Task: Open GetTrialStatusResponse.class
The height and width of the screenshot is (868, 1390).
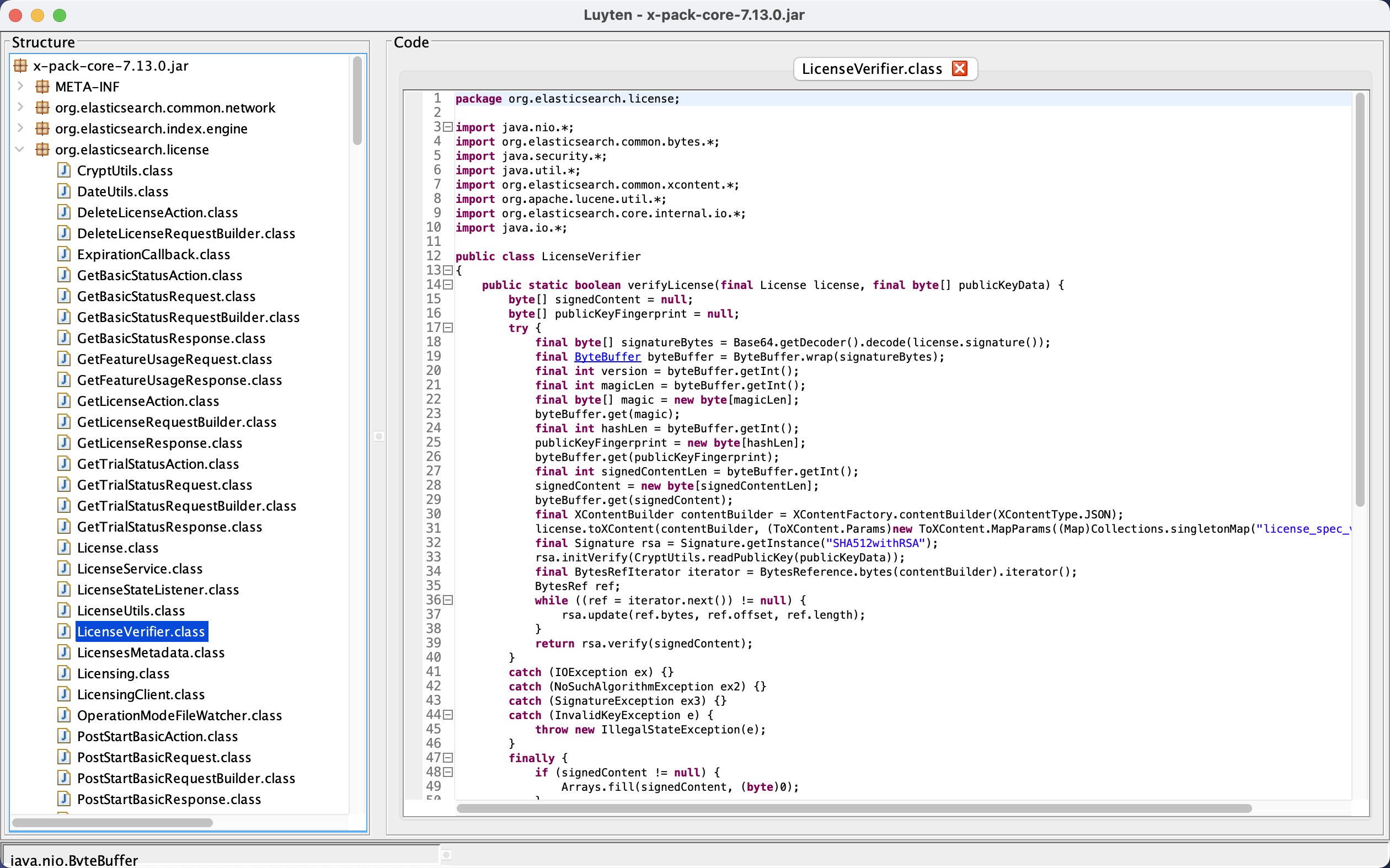Action: pos(169,527)
